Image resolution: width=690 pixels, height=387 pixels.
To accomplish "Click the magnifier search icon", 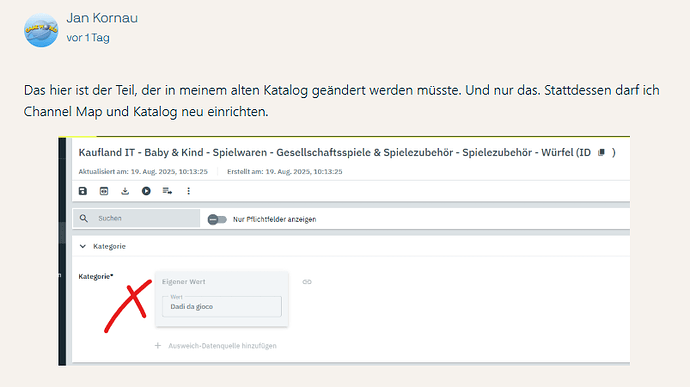I will [x=84, y=218].
